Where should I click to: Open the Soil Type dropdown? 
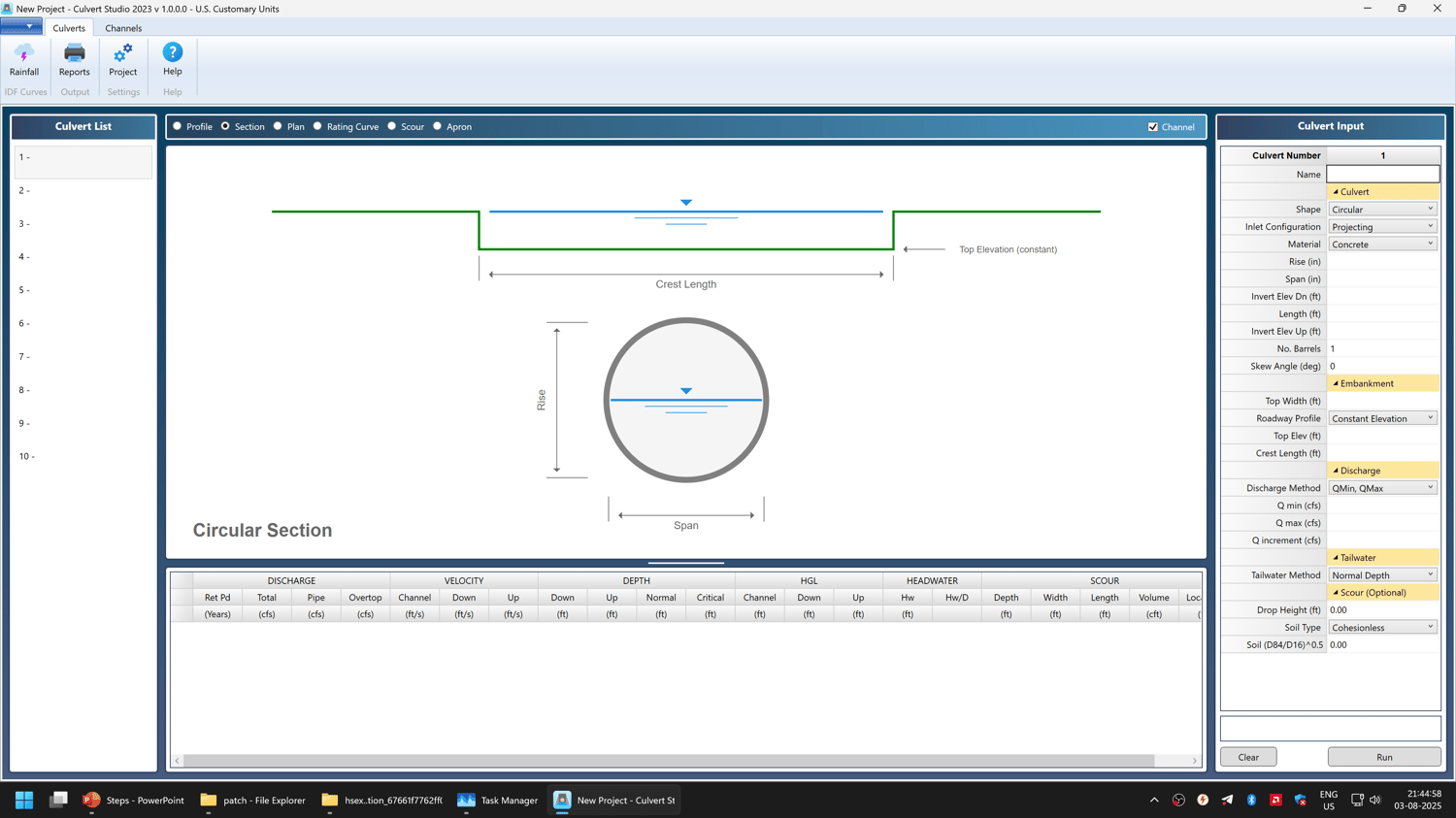click(1383, 628)
